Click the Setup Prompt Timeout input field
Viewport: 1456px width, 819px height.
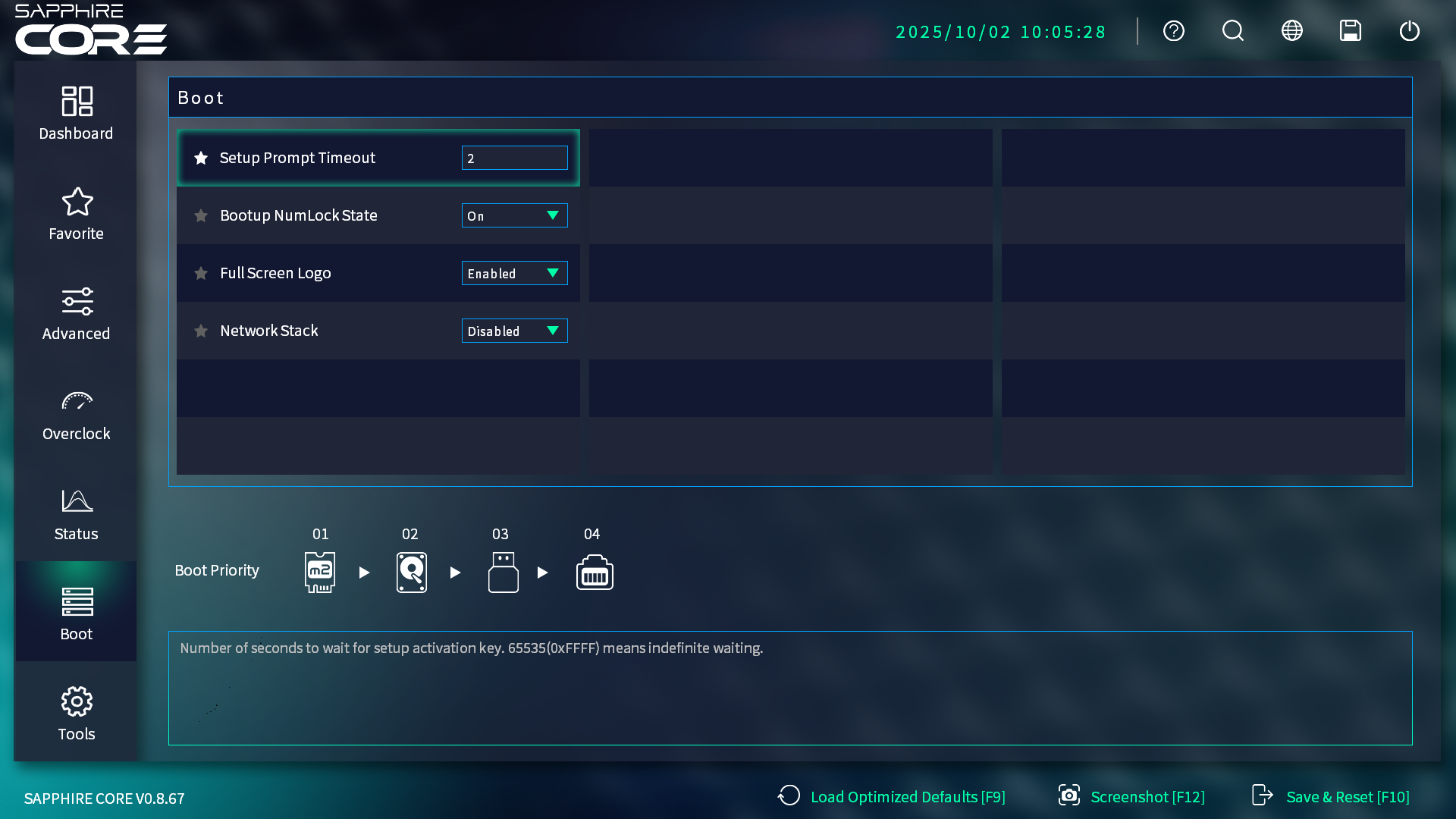(x=514, y=158)
